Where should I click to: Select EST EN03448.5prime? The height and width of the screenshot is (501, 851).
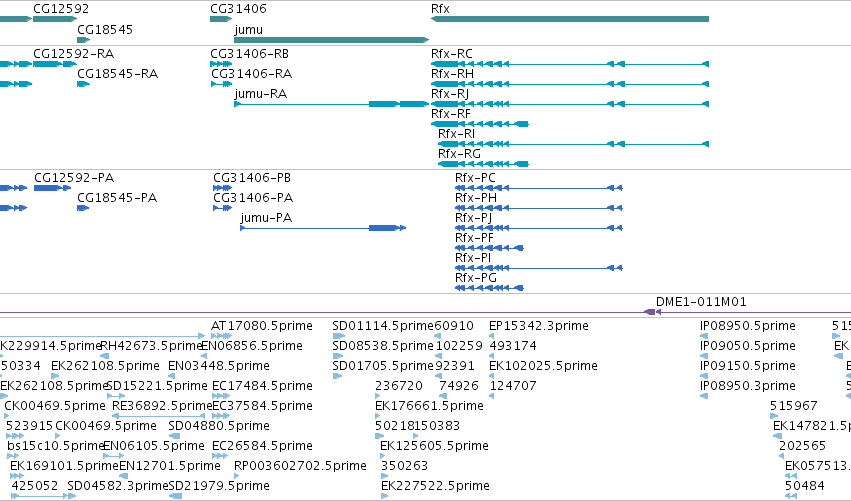point(219,366)
